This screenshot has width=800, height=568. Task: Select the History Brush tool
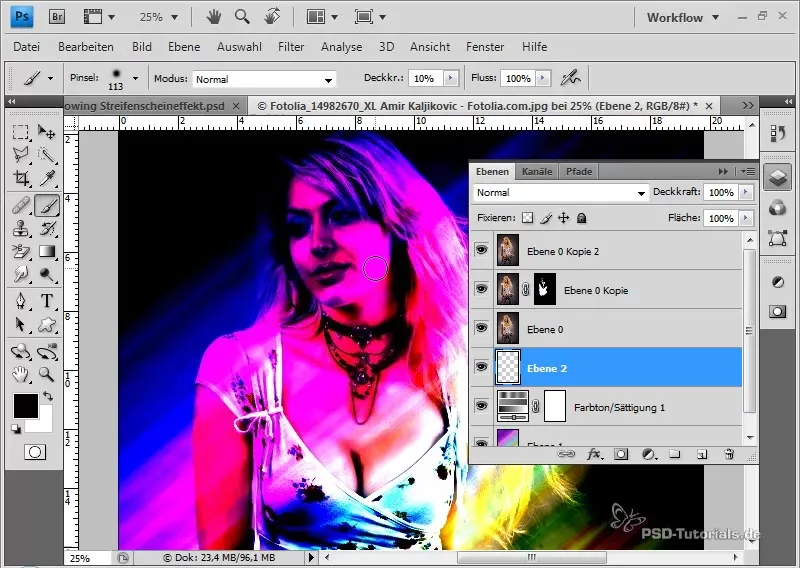[x=47, y=229]
